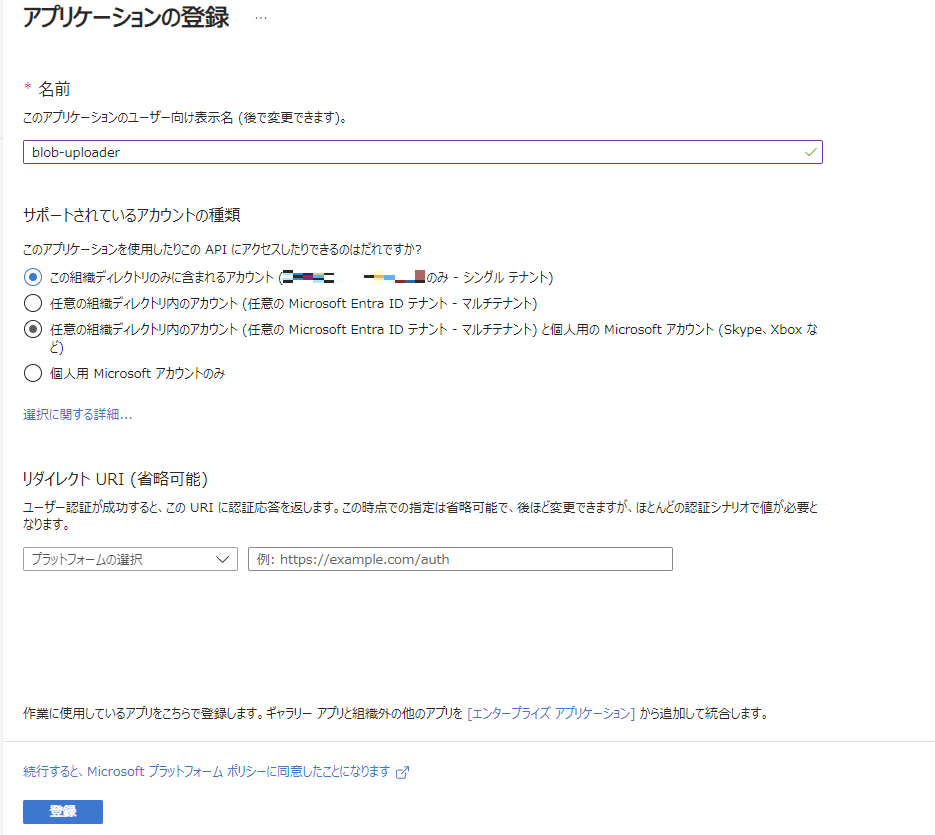Open the エンタープライズ アプリケーション link
This screenshot has width=935, height=835.
(x=551, y=713)
